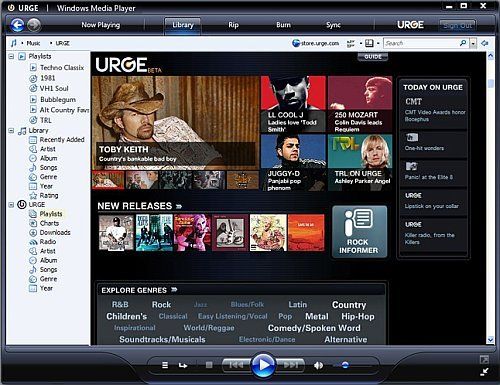Image resolution: width=500 pixels, height=385 pixels.
Task: Click full screen view icon
Action: (x=484, y=359)
